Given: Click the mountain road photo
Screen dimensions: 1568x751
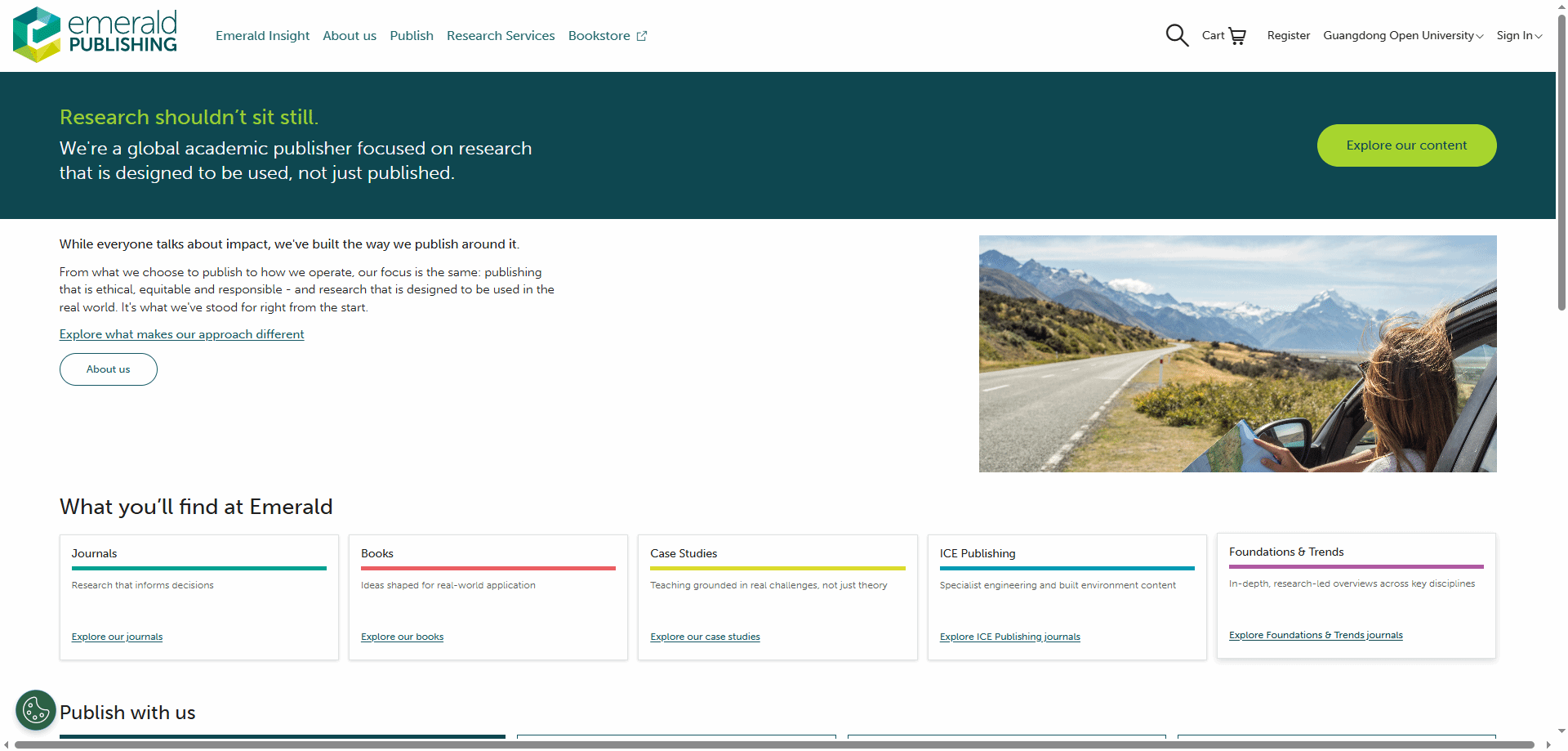Looking at the screenshot, I should tap(1237, 354).
